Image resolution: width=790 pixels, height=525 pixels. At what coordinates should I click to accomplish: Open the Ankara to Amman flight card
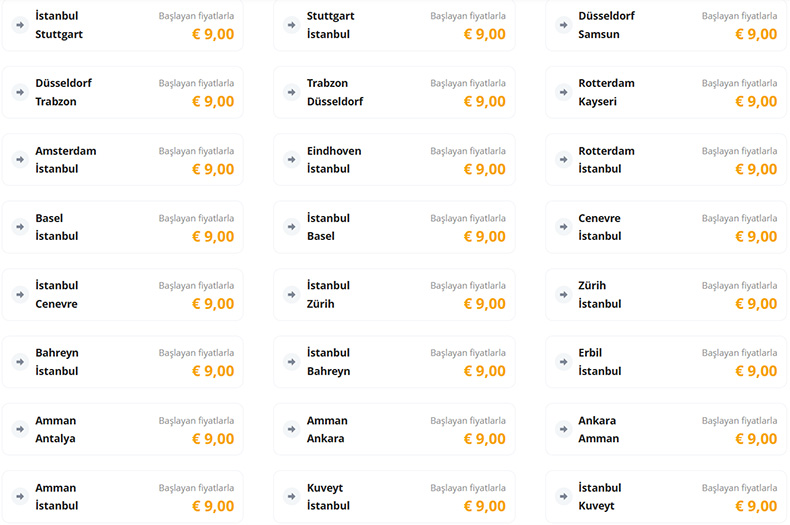(665, 430)
